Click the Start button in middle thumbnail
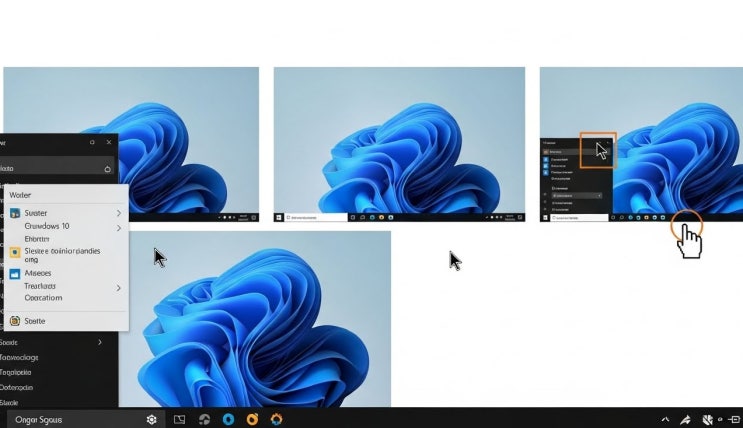This screenshot has width=743, height=428. pyautogui.click(x=279, y=217)
